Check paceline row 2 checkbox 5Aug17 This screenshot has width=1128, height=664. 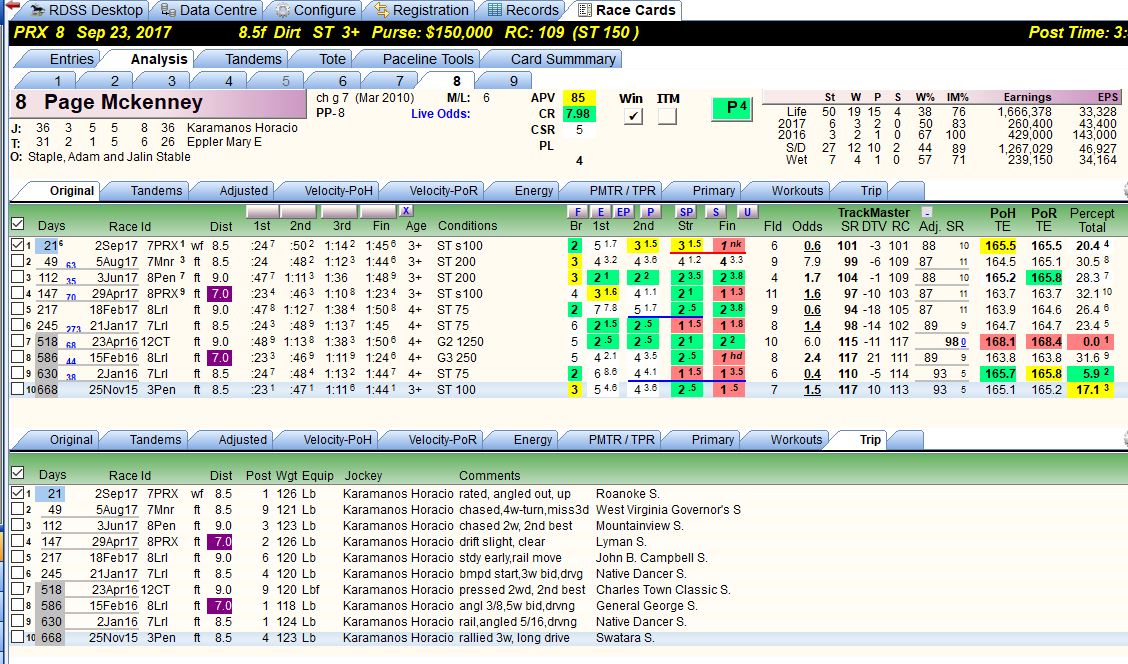point(18,260)
